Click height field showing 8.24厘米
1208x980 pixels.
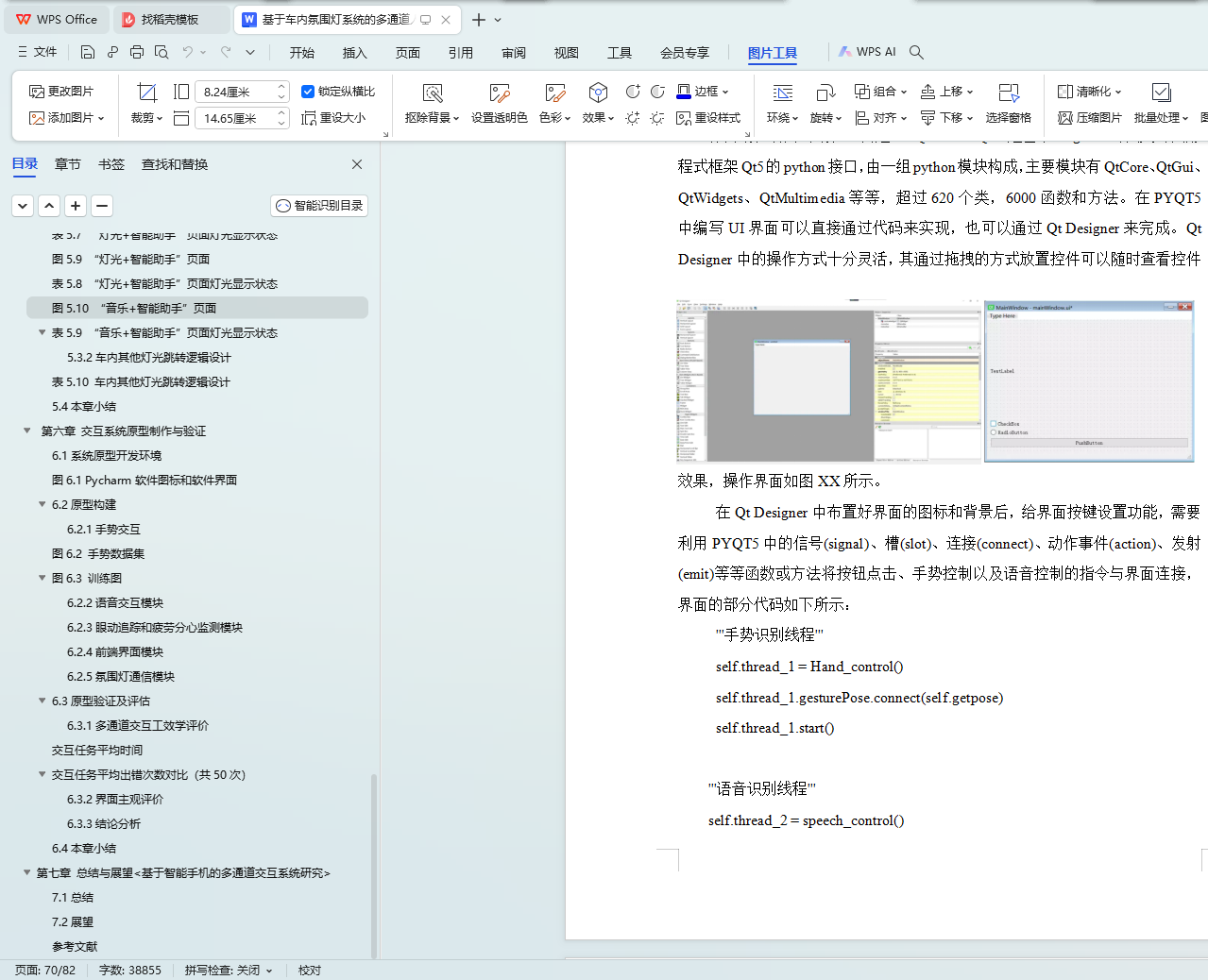(x=242, y=92)
